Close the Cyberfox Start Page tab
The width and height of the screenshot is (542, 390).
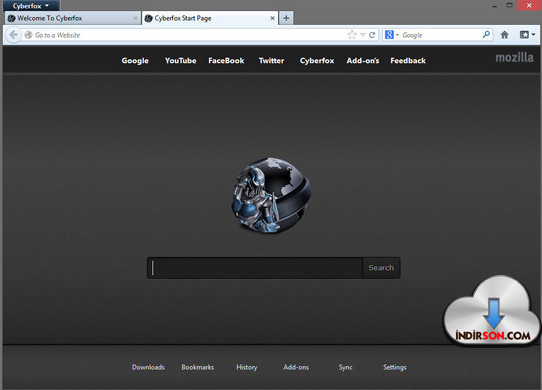[272, 18]
